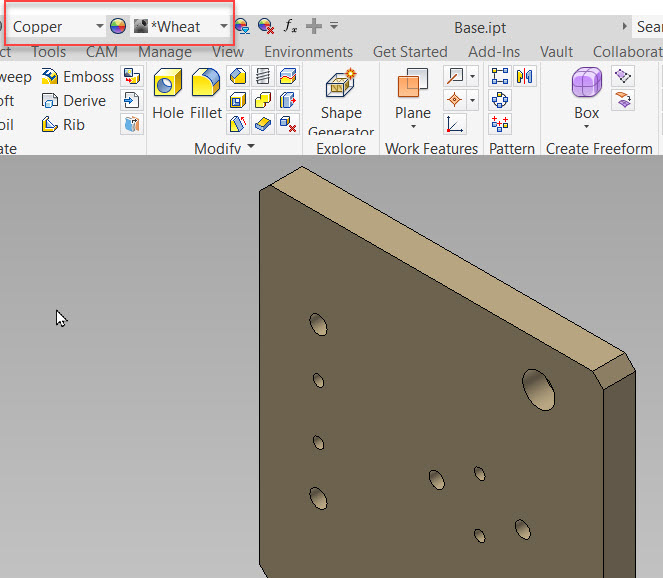Select the Rib feature tool
Image resolution: width=663 pixels, height=578 pixels.
(x=50, y=125)
